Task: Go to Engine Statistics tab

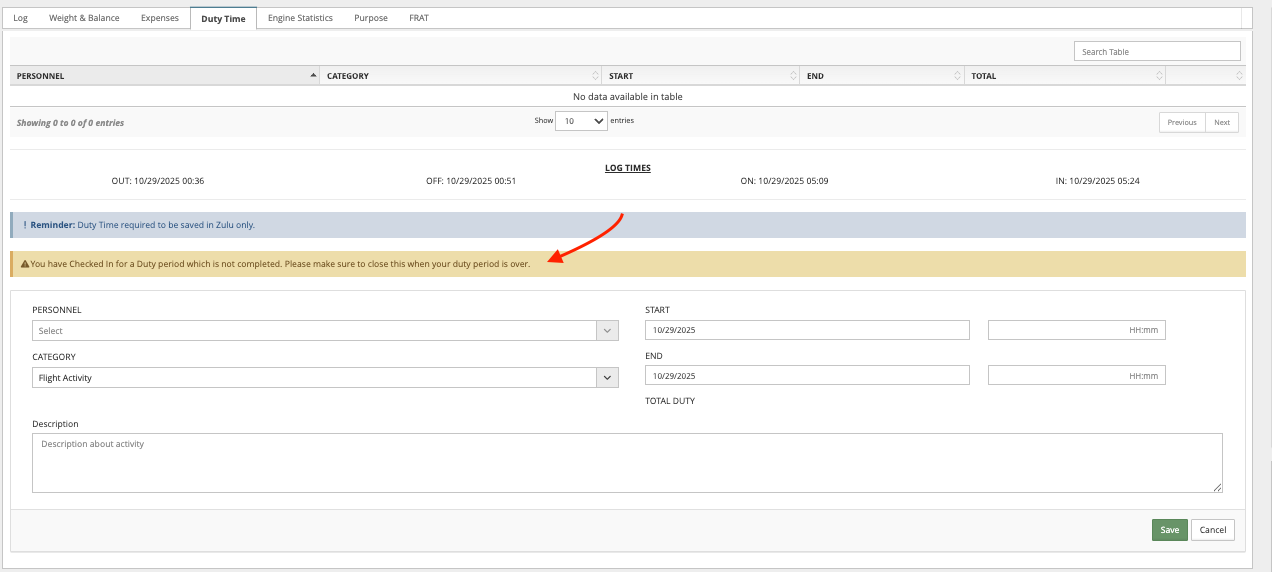Action: [300, 18]
